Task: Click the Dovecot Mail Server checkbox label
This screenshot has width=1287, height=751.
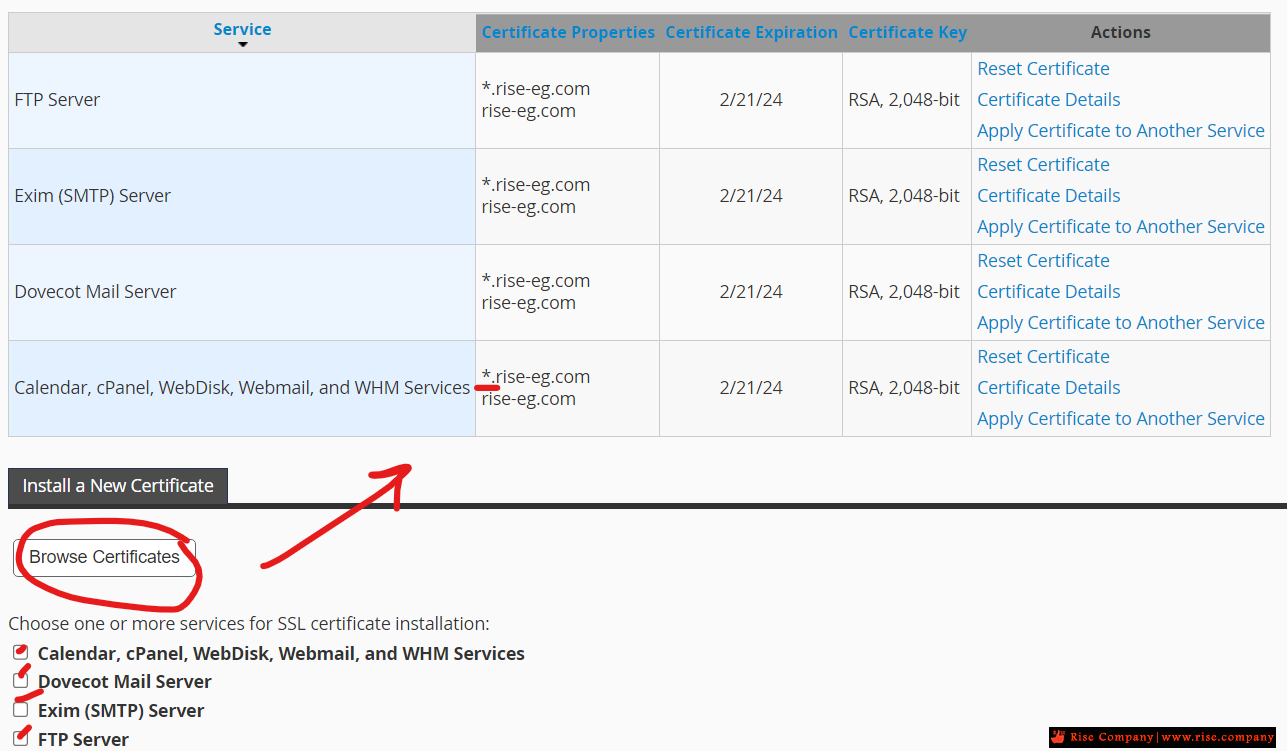Action: [x=125, y=682]
